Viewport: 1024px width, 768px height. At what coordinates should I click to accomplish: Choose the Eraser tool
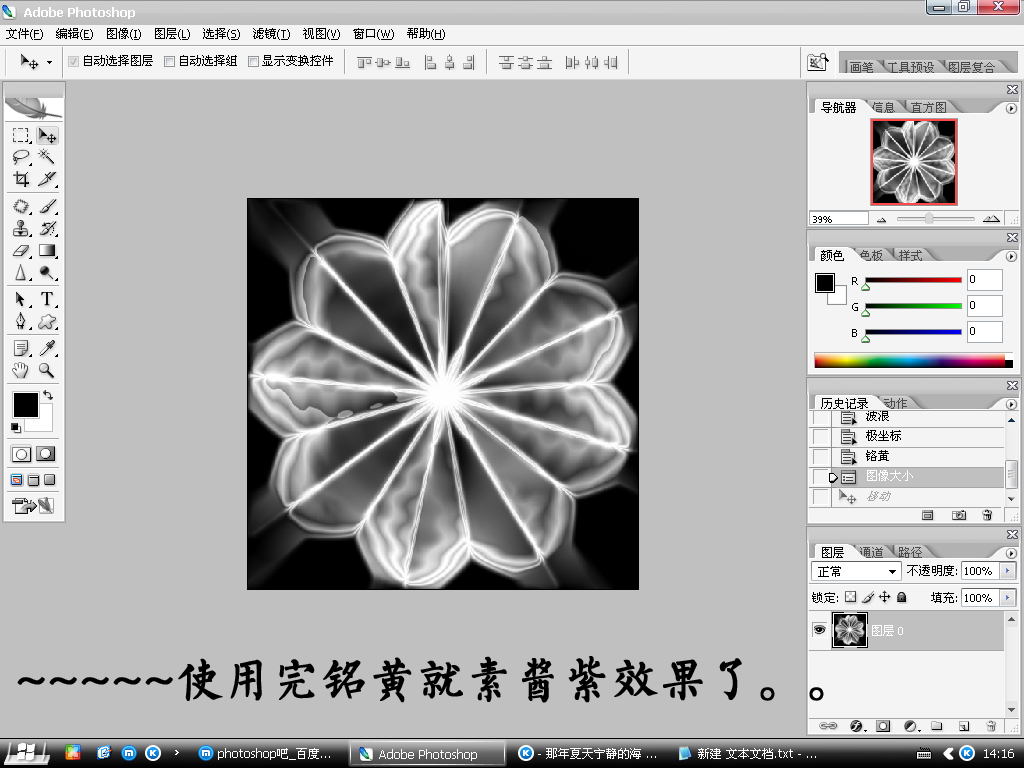tap(21, 251)
